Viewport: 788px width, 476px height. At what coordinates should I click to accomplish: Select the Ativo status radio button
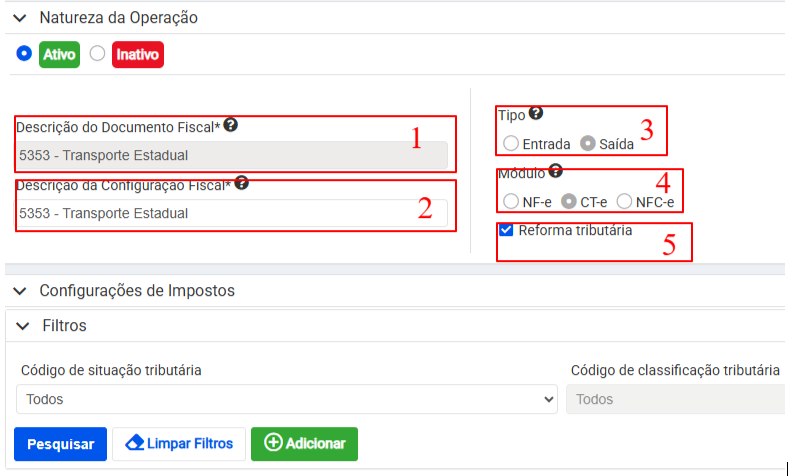[25, 53]
